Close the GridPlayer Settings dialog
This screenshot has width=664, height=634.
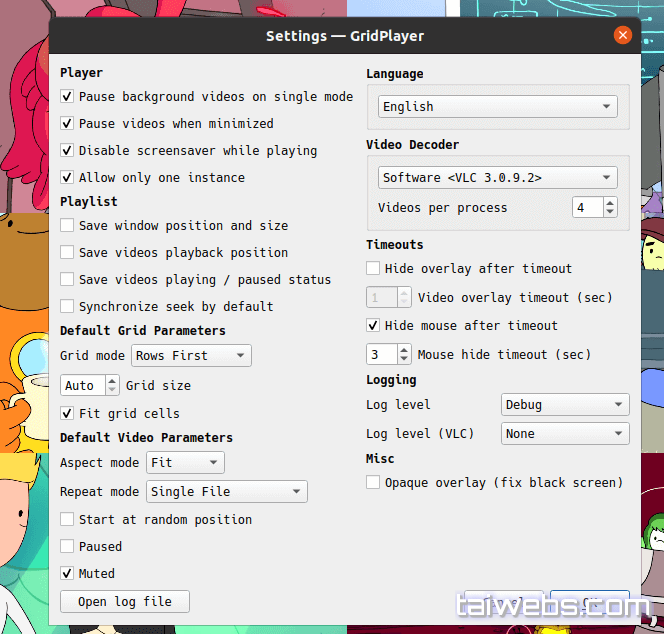click(x=623, y=36)
